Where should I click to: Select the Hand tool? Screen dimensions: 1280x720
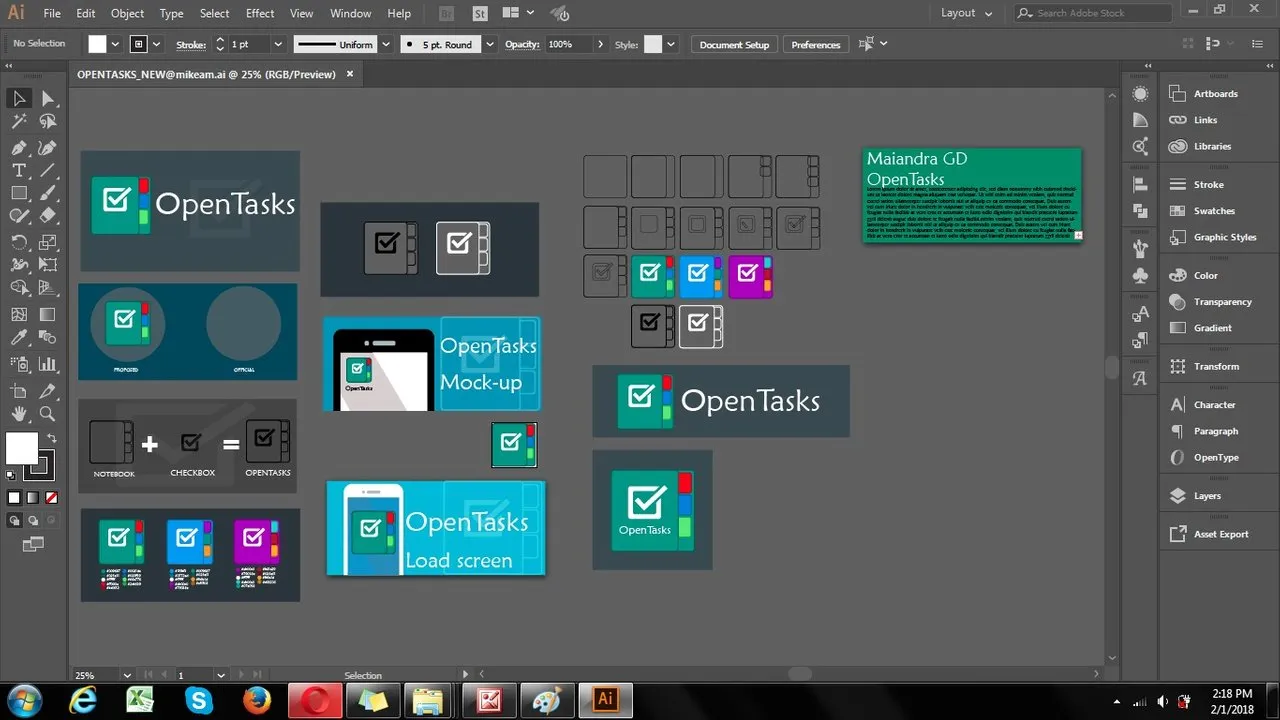point(18,414)
